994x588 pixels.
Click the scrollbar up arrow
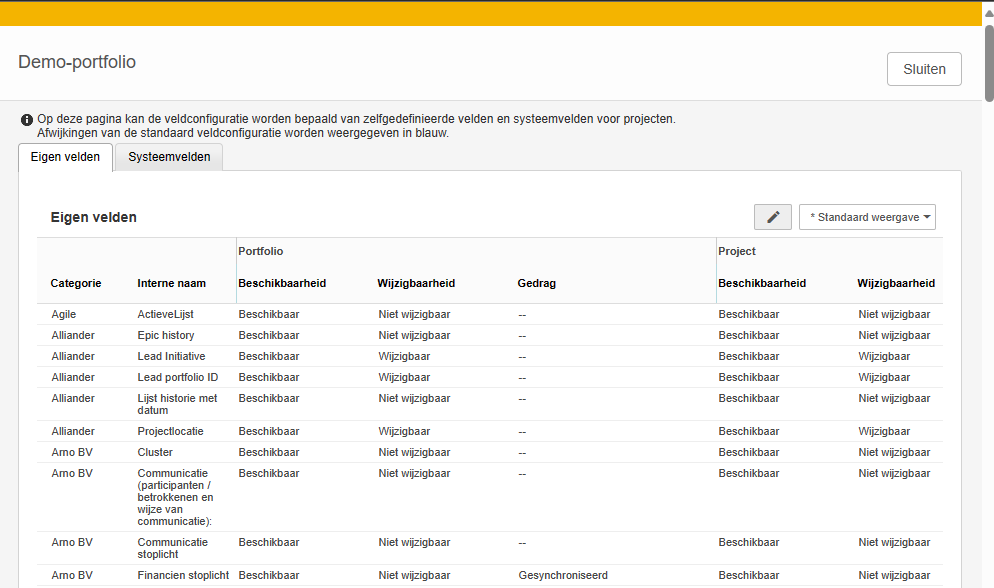988,13
